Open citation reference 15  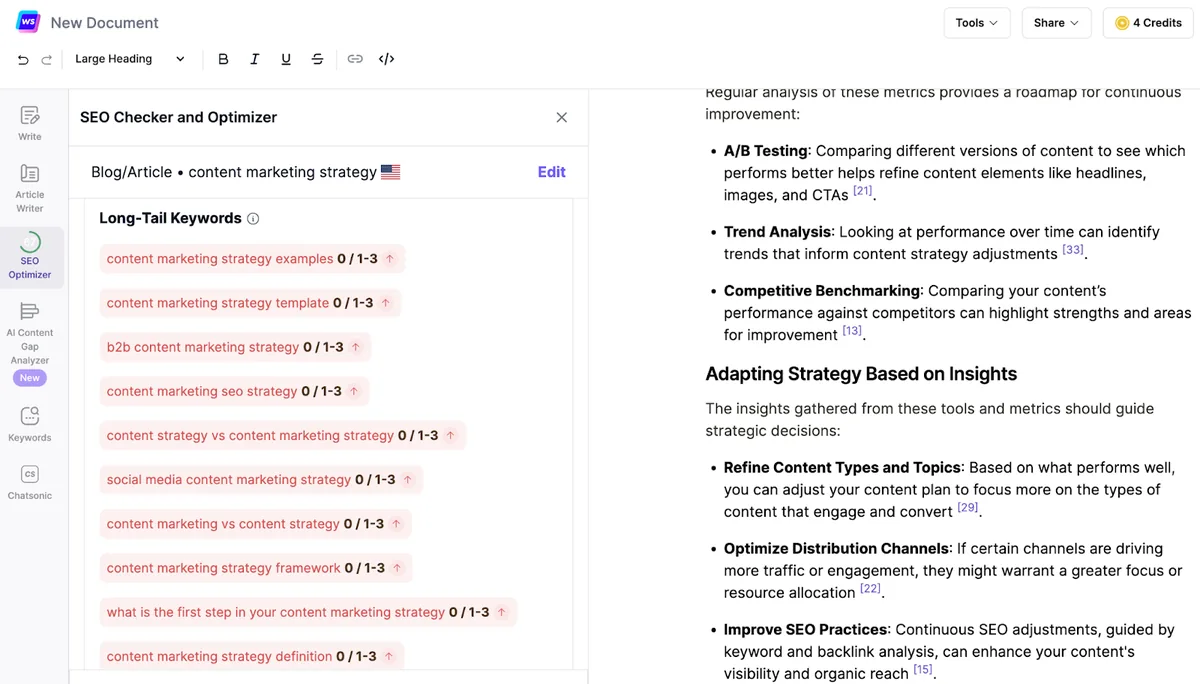point(922,669)
